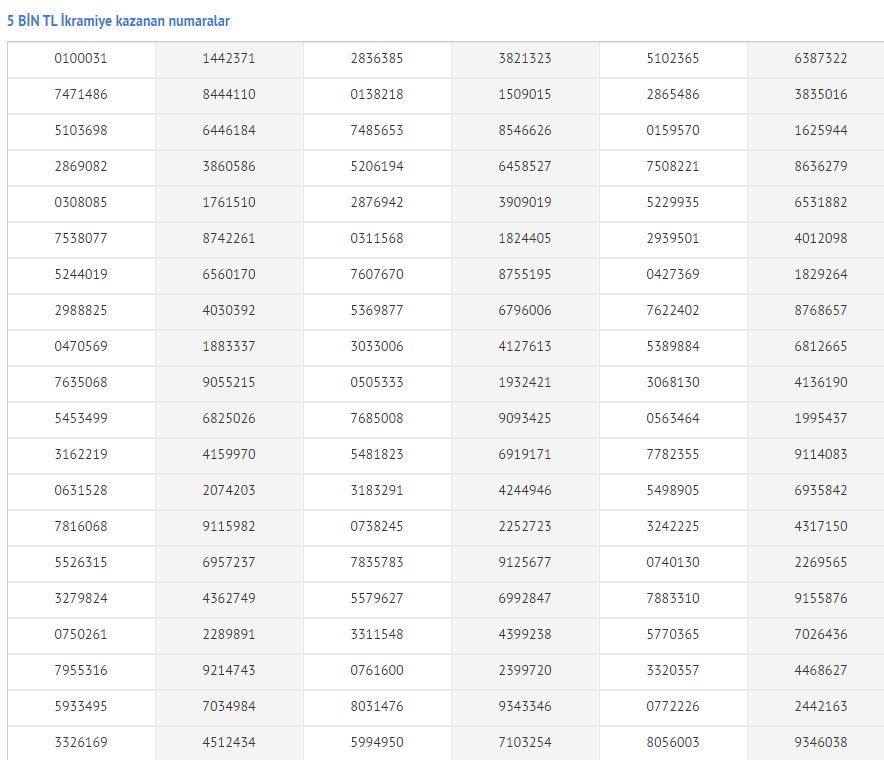
Task: Select number 5102365
Action: point(673,58)
